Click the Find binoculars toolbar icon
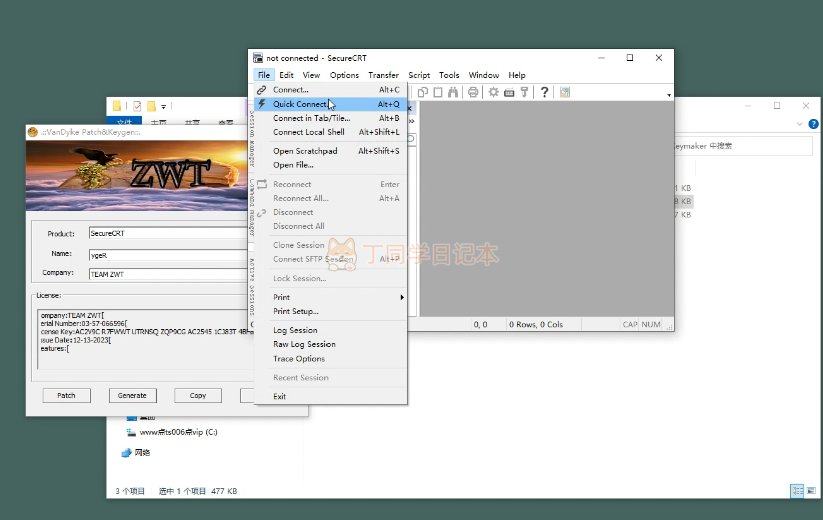This screenshot has height=520, width=823. point(454,92)
